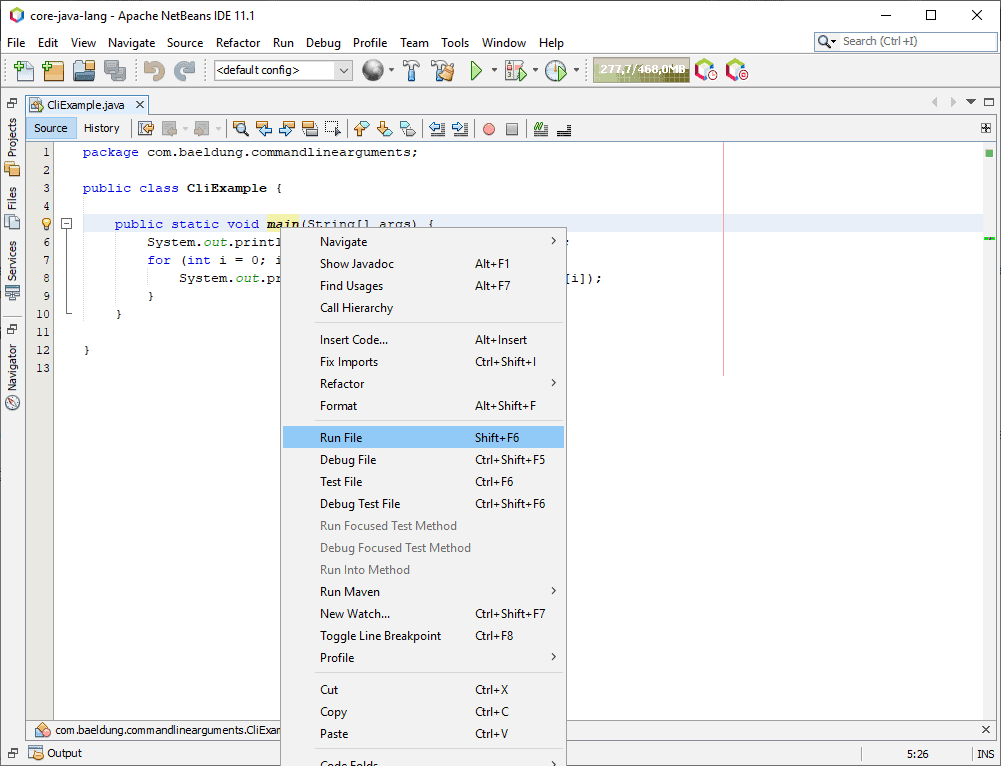Click the lightbulb hint icon on line 5
This screenshot has width=1001, height=766.
(45, 224)
